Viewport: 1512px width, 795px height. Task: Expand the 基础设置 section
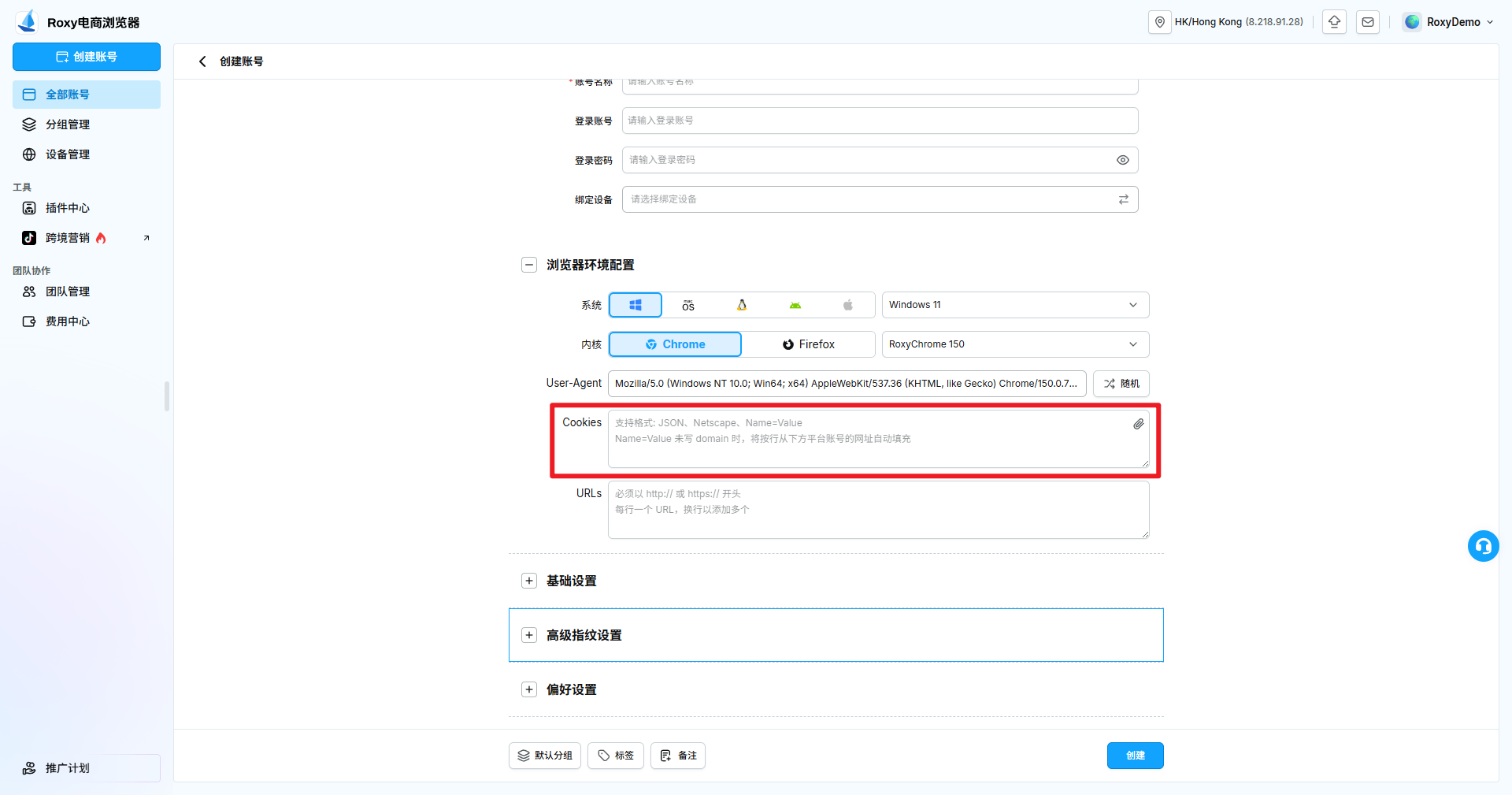(x=529, y=581)
